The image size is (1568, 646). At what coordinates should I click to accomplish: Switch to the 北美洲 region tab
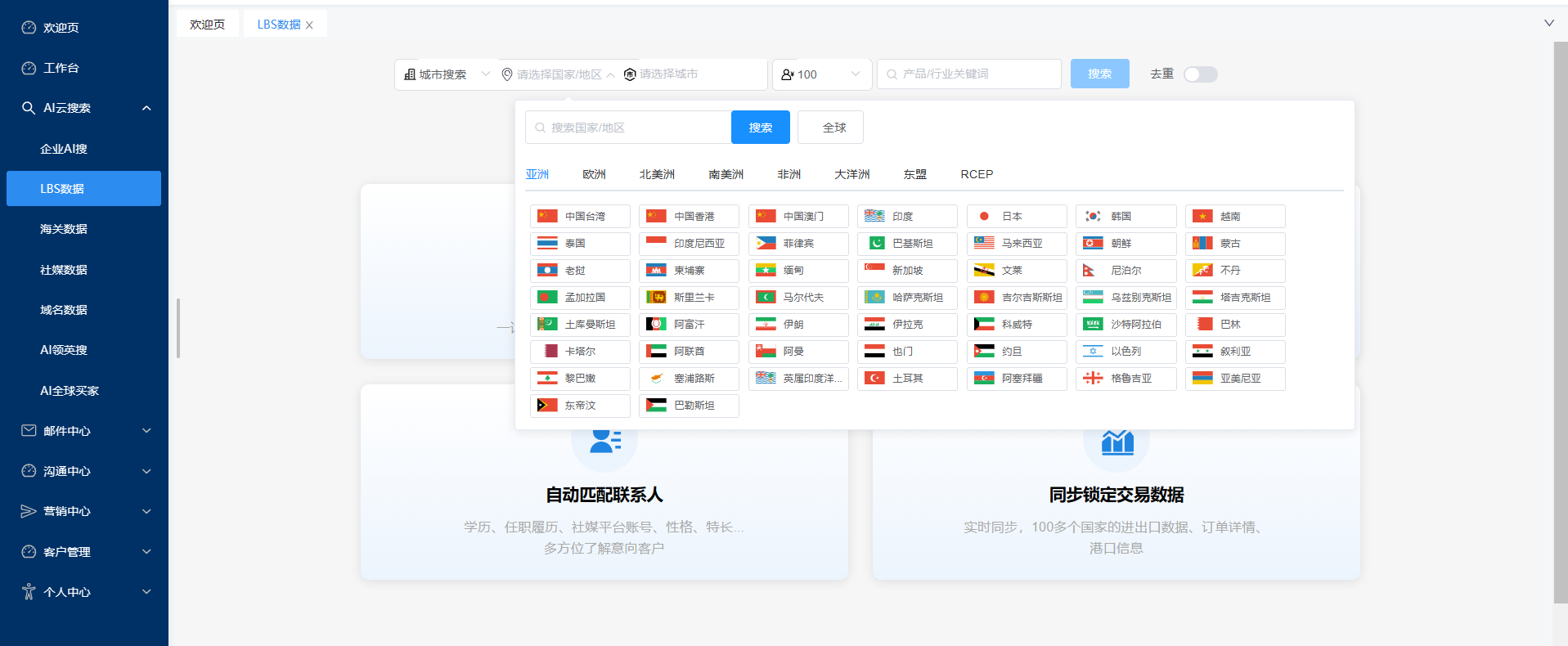pyautogui.click(x=657, y=174)
